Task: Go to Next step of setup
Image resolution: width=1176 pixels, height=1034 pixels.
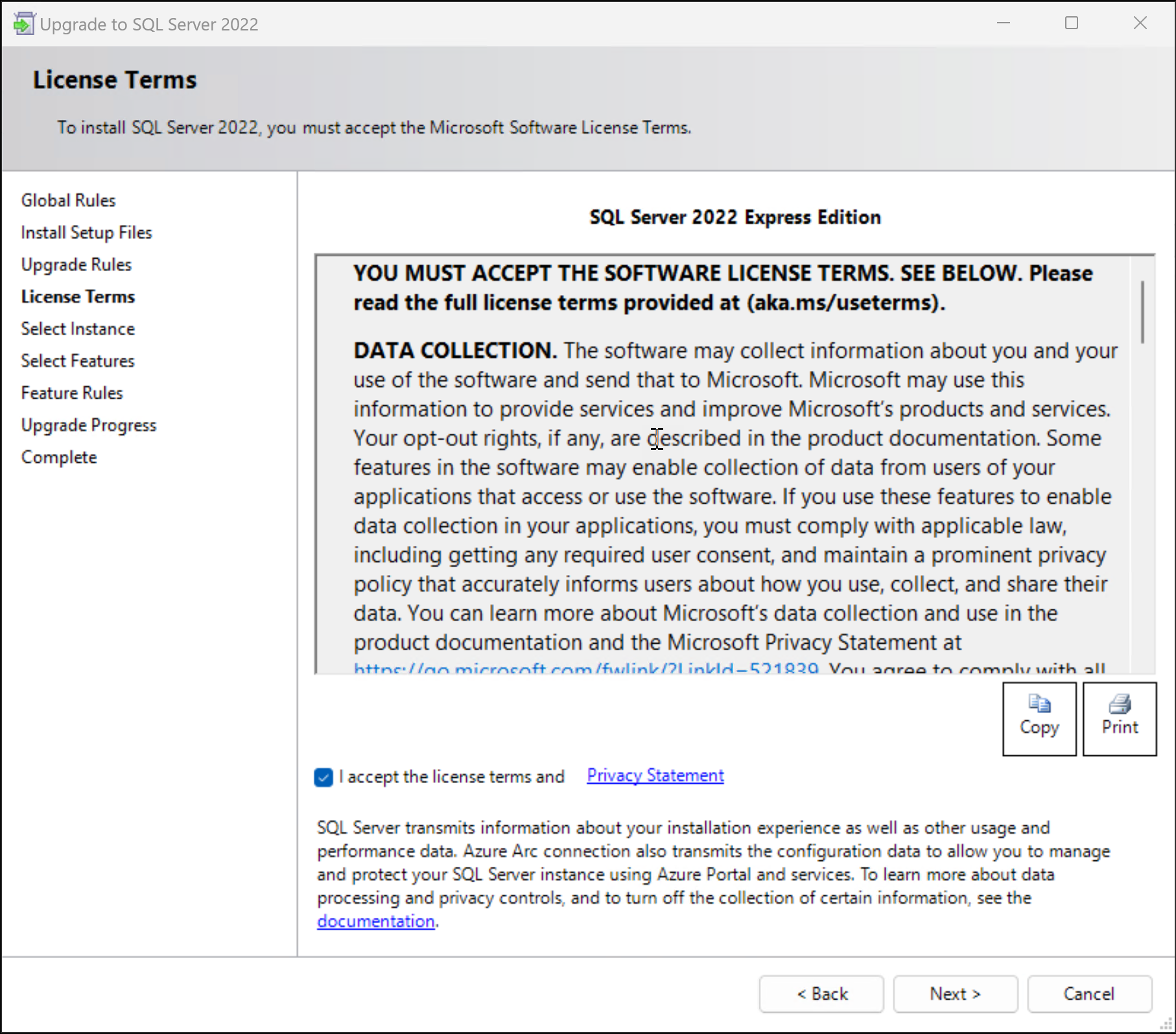Action: tap(955, 994)
